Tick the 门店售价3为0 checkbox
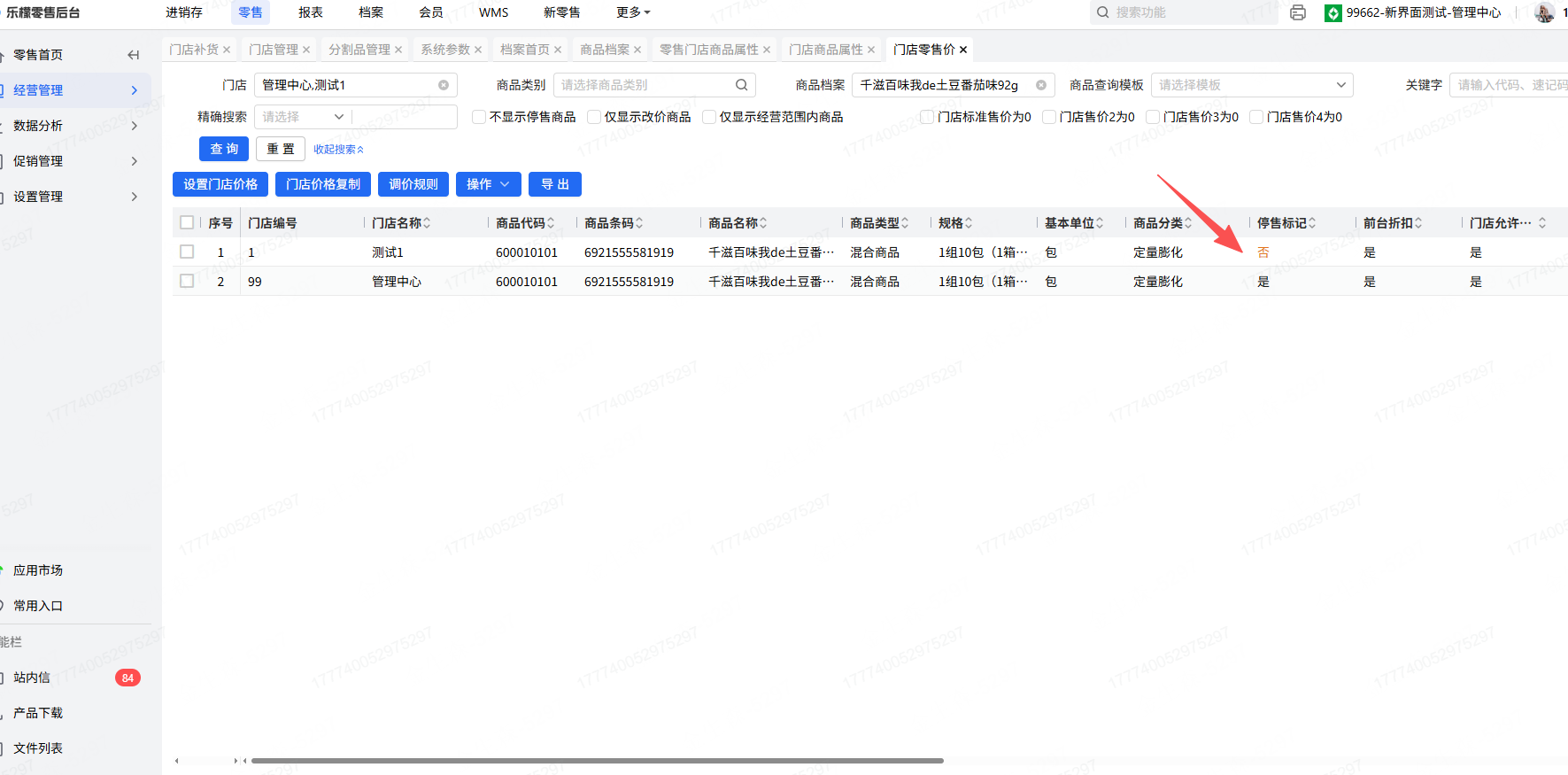 pos(1153,117)
